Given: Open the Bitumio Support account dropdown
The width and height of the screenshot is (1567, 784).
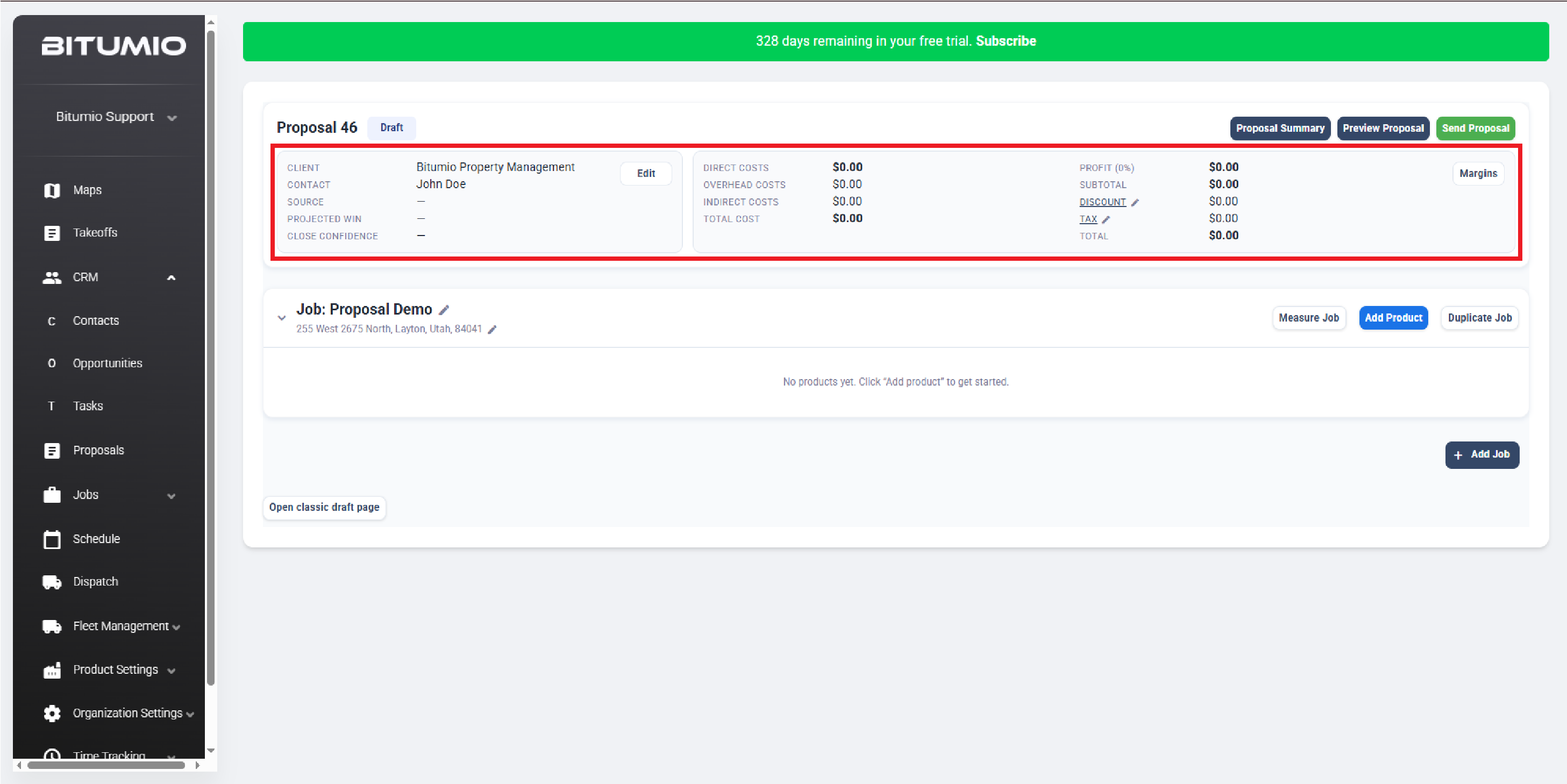Looking at the screenshot, I should [x=116, y=117].
